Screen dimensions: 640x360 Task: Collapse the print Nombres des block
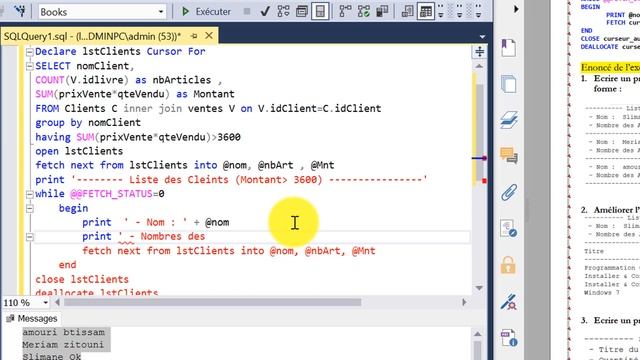coord(29,237)
